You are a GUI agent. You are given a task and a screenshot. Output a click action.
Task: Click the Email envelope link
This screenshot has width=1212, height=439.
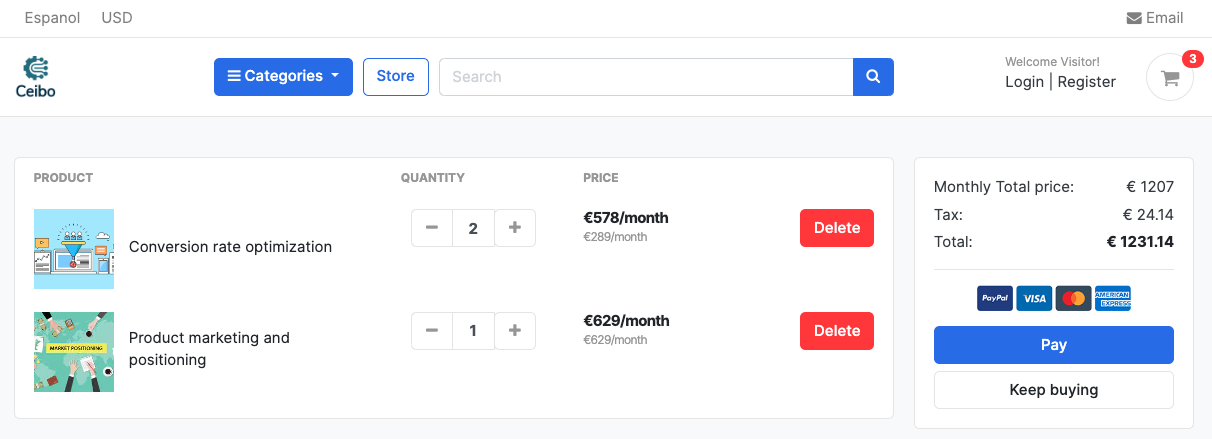coord(1155,18)
